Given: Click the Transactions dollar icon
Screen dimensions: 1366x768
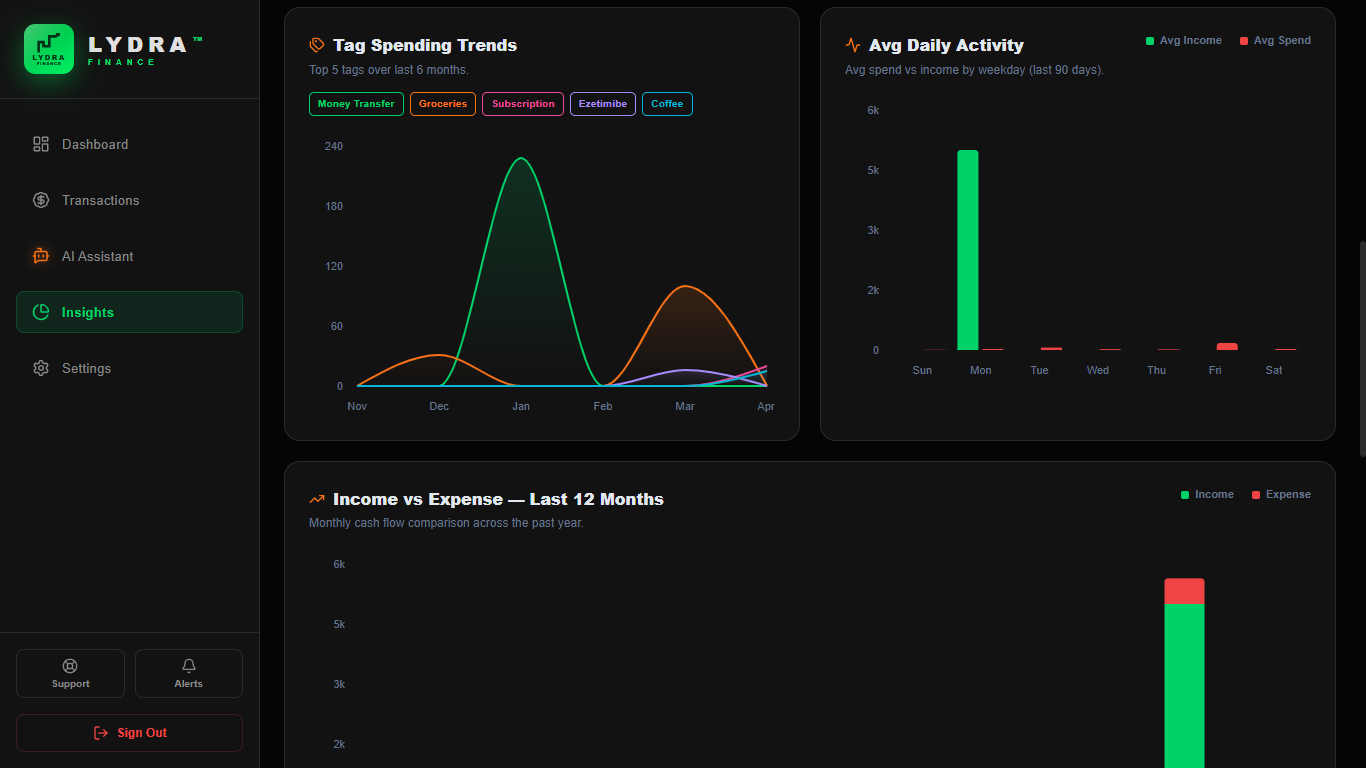Looking at the screenshot, I should pyautogui.click(x=41, y=200).
